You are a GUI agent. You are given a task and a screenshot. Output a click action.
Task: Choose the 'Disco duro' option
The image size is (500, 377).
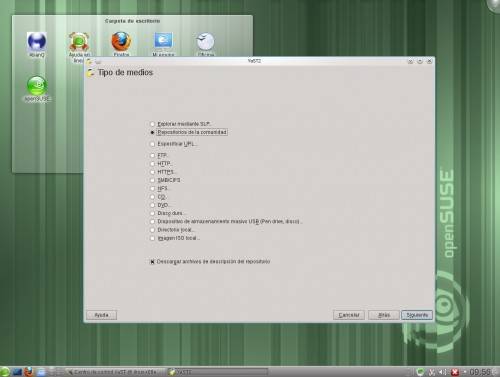[152, 213]
